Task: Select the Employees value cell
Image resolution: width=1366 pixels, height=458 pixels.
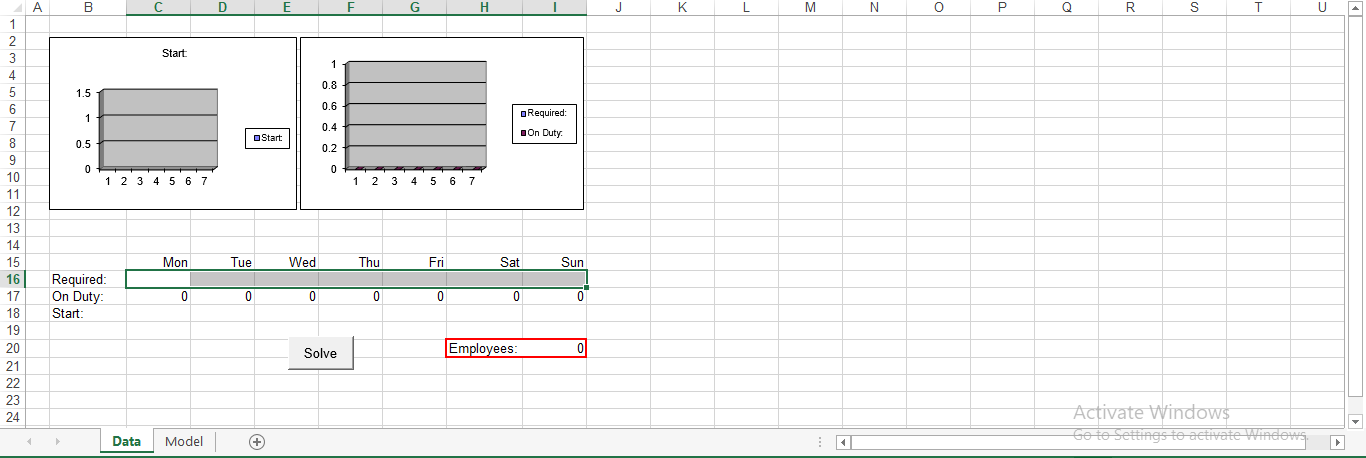Action: click(555, 348)
